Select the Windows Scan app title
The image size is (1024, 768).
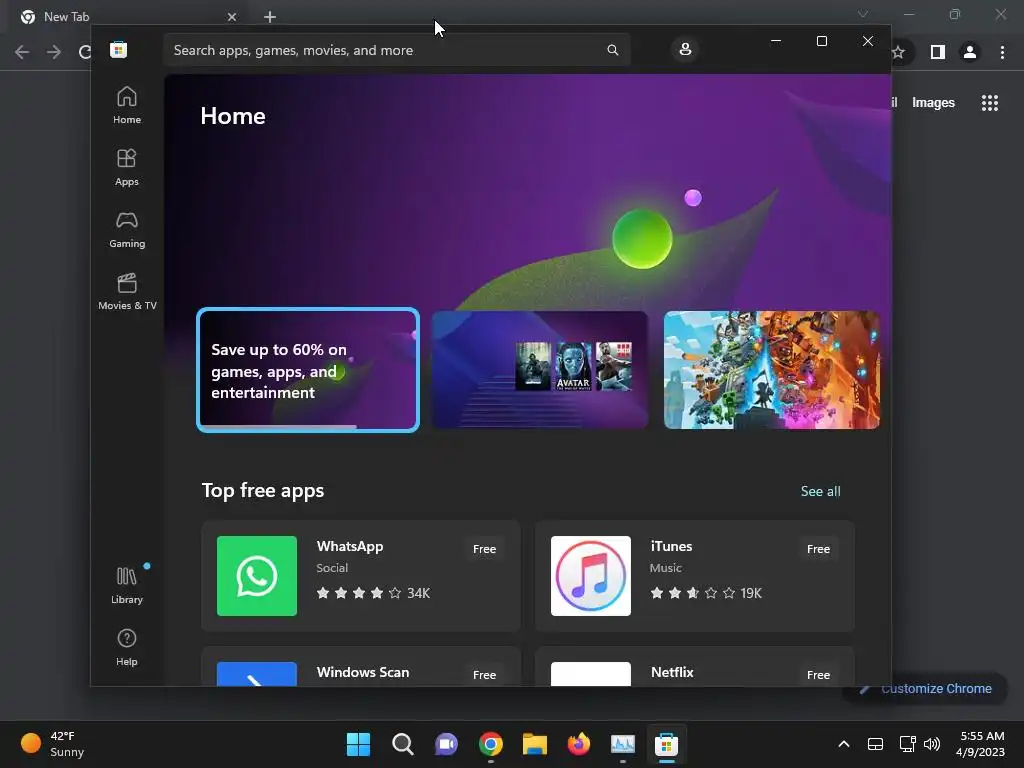pos(363,672)
